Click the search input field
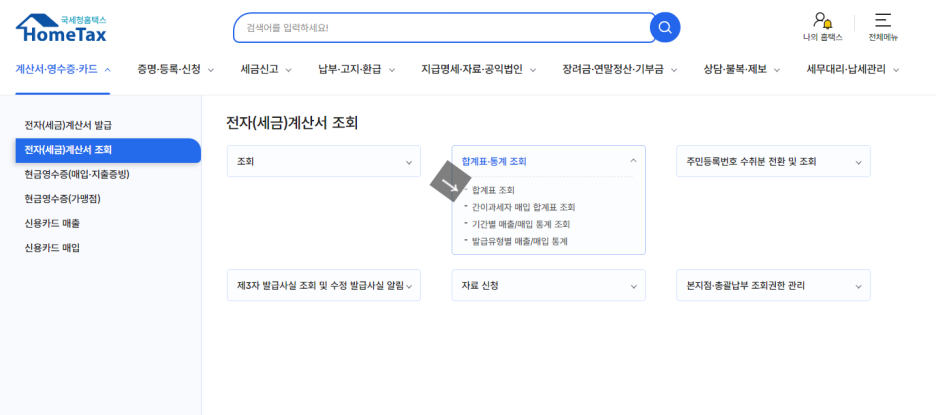 (x=440, y=28)
